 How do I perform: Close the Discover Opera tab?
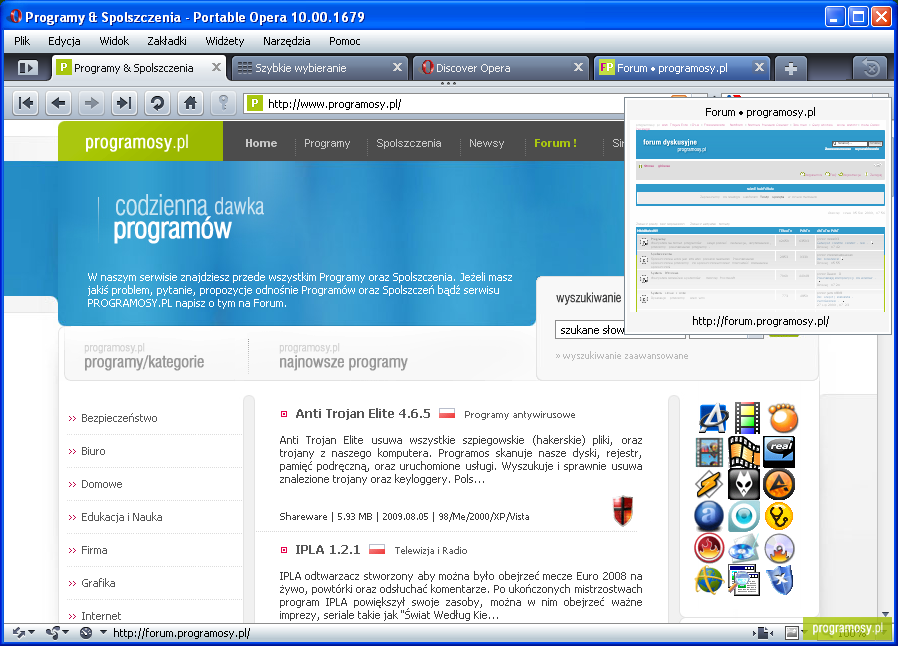pyautogui.click(x=578, y=67)
